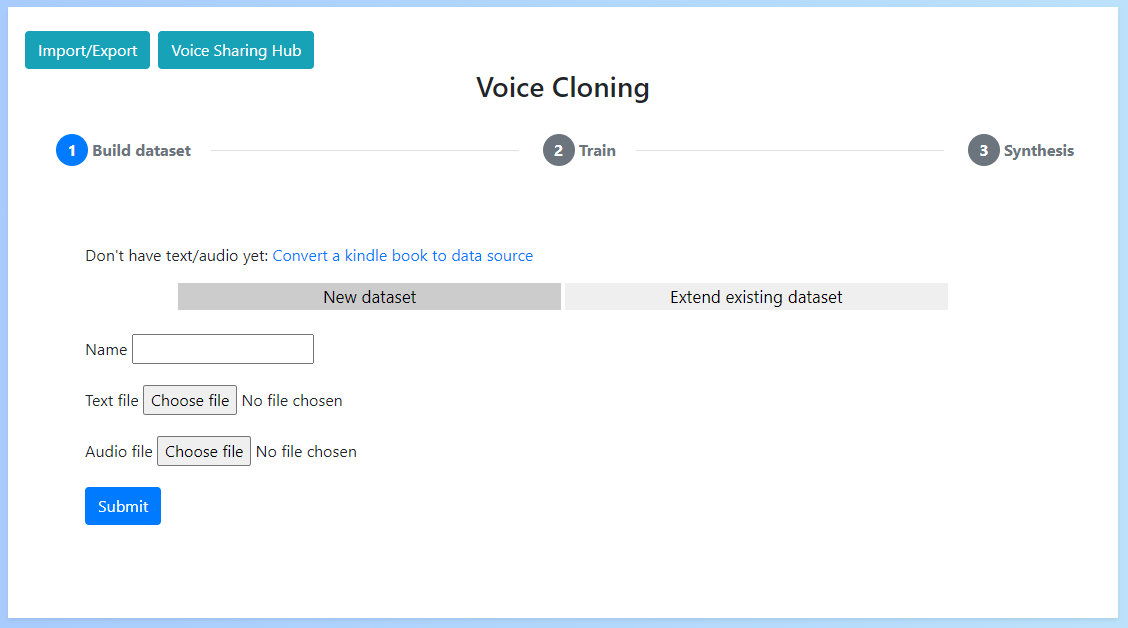The width and height of the screenshot is (1128, 628).
Task: Click Choose file for the Audio file
Action: [203, 450]
